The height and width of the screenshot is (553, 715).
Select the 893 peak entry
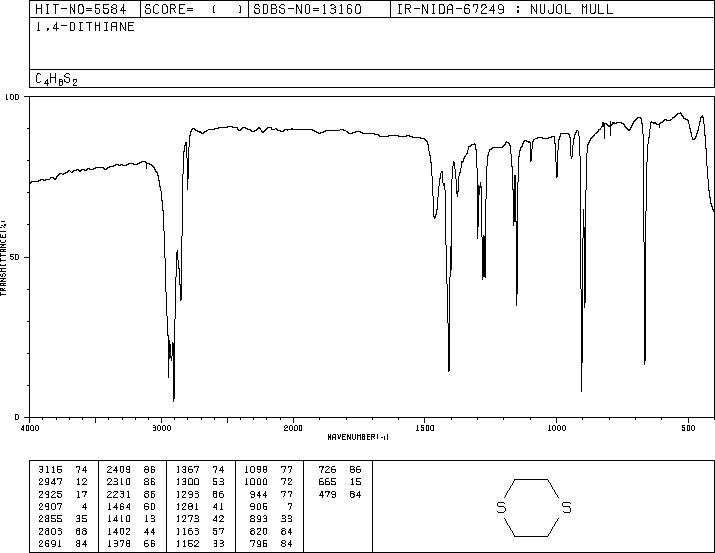click(x=271, y=519)
